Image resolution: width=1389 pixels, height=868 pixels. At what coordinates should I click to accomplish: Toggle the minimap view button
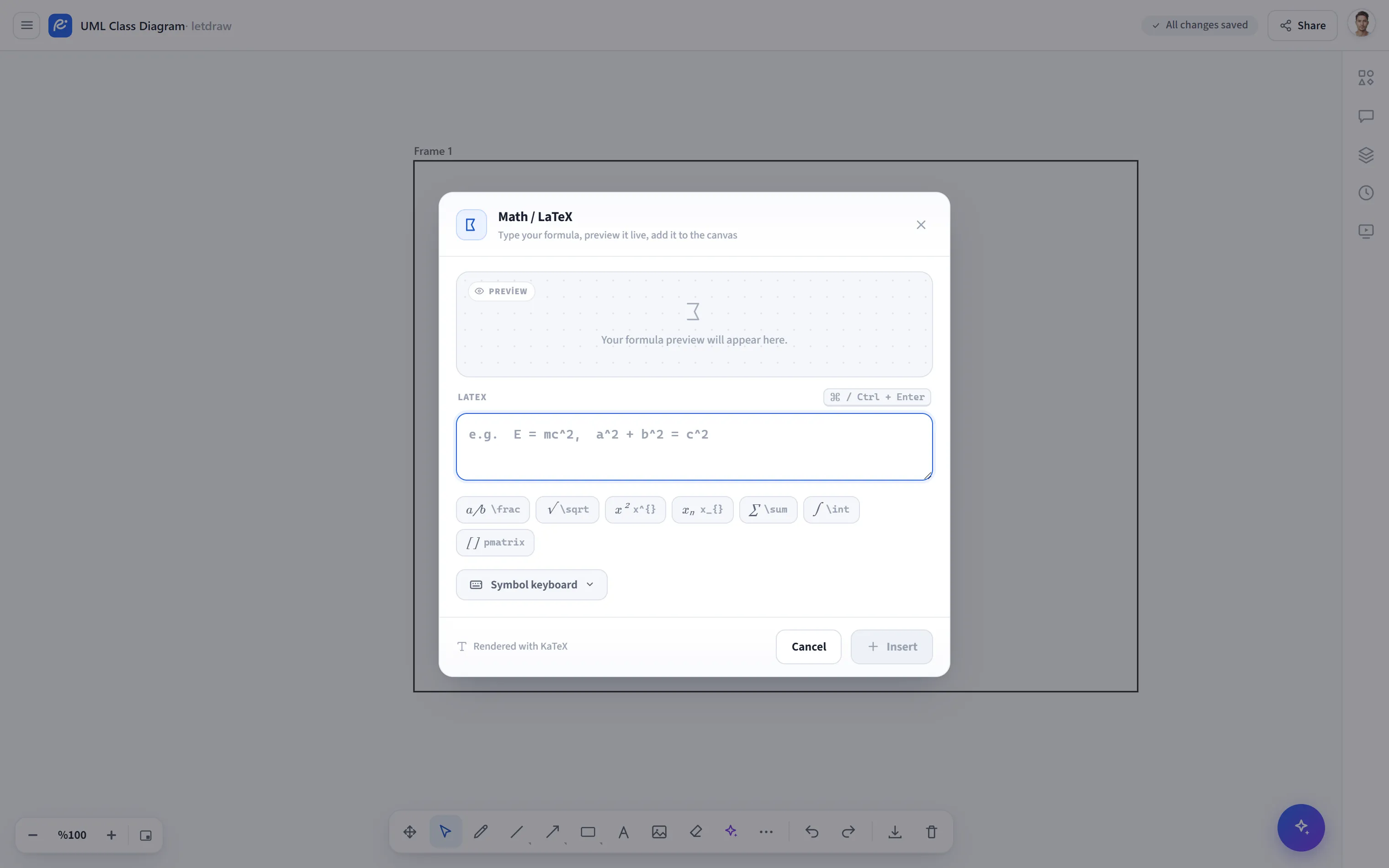(x=146, y=835)
